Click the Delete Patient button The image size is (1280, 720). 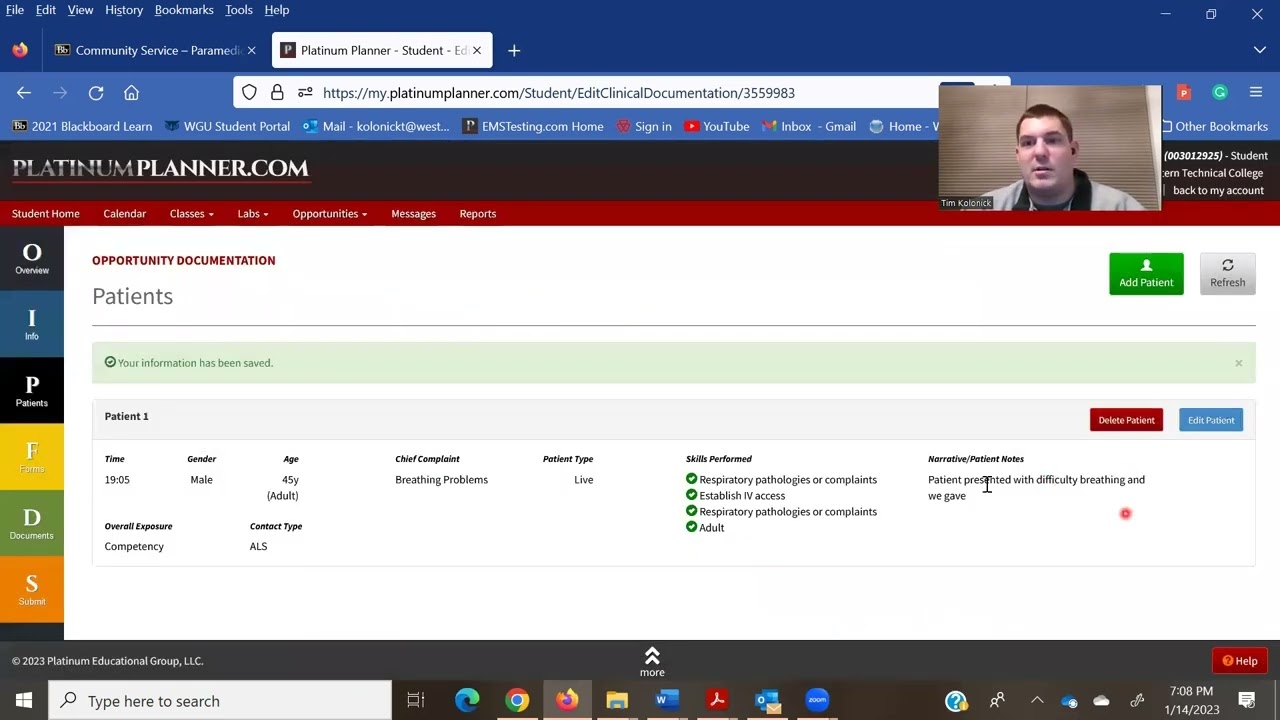point(1126,420)
